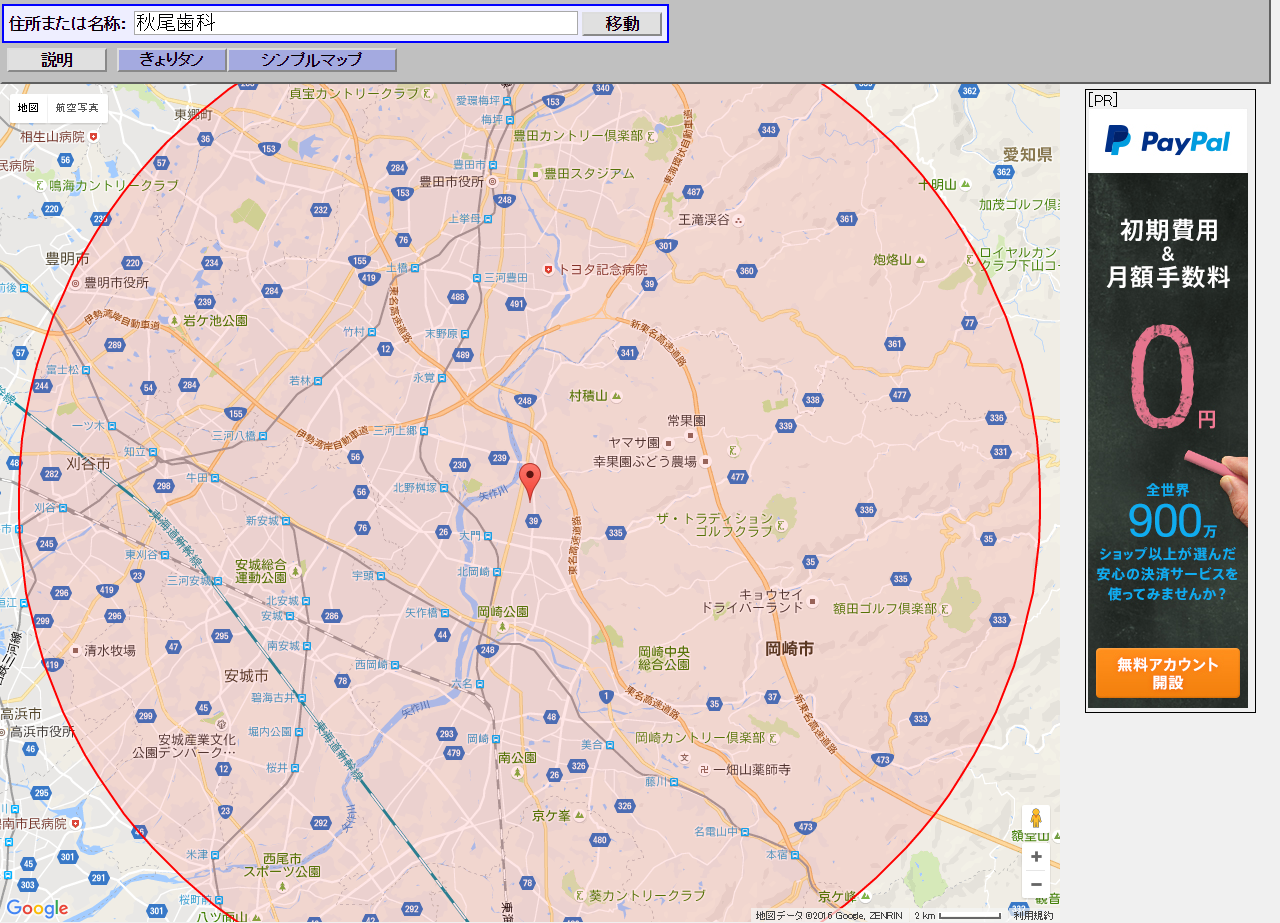Click the キョウセイドライバーランド marker
The width and height of the screenshot is (1280, 923).
(x=812, y=602)
